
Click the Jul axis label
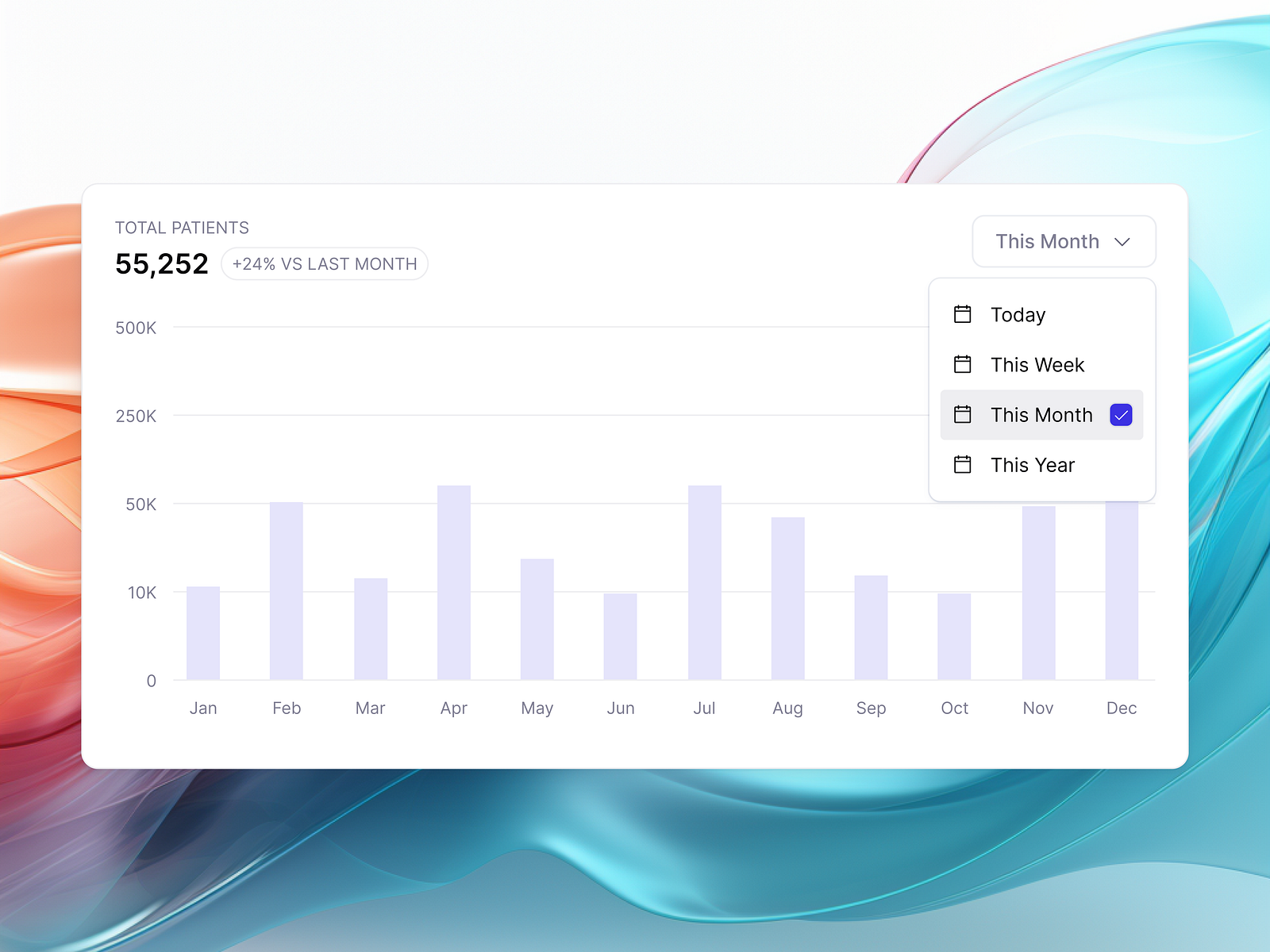[x=705, y=708]
